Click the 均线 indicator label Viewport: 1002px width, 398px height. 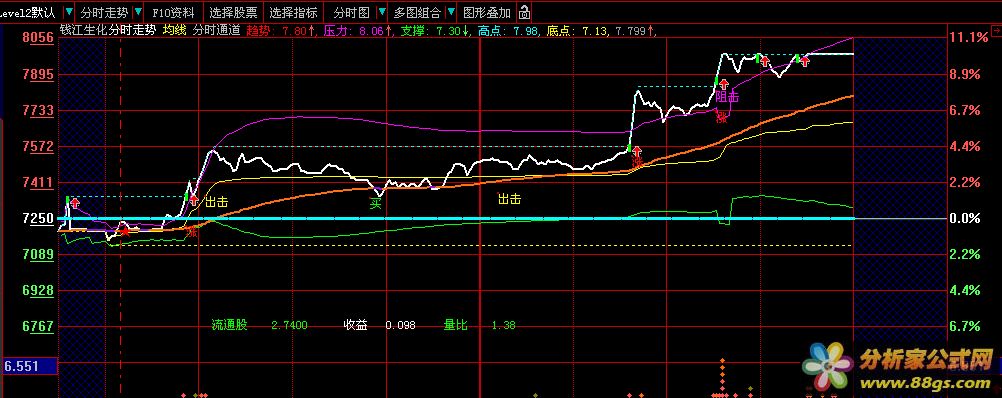[174, 30]
